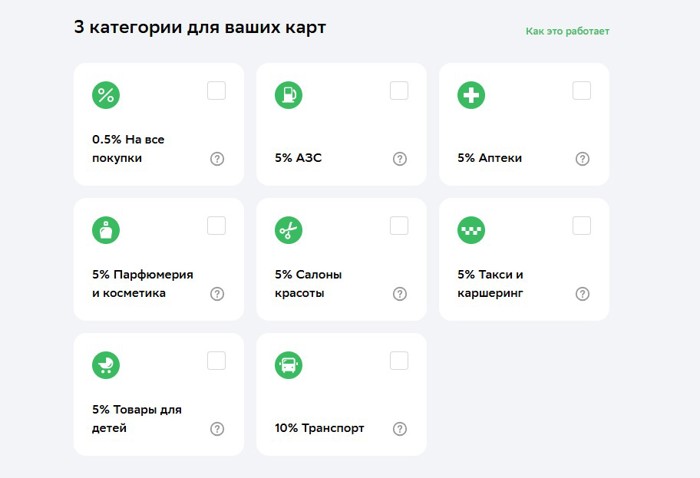Click the pharmacy cross icon
700x478 pixels.
[471, 95]
